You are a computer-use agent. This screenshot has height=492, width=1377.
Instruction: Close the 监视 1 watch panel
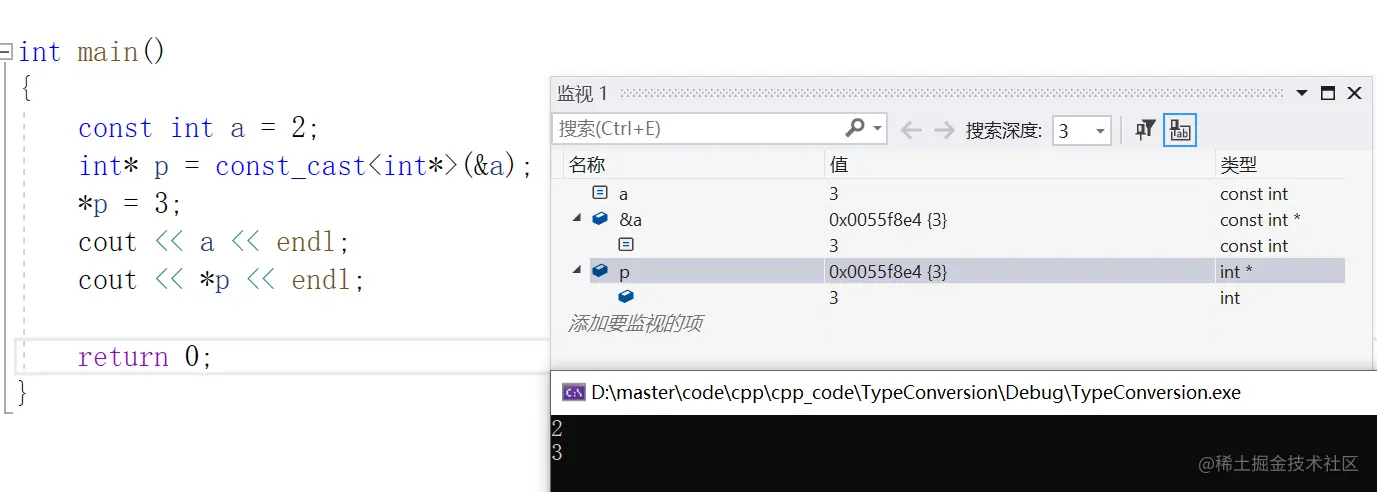click(x=1354, y=93)
